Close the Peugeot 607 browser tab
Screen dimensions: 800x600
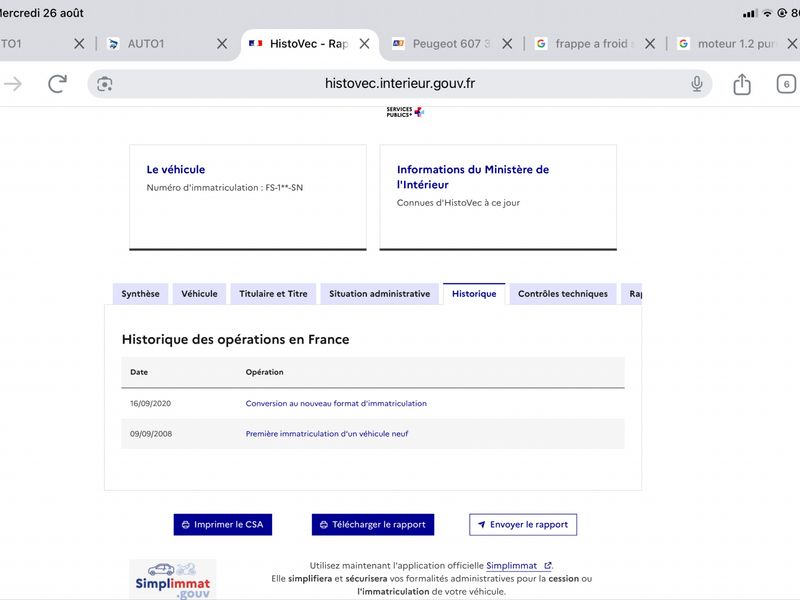507,44
